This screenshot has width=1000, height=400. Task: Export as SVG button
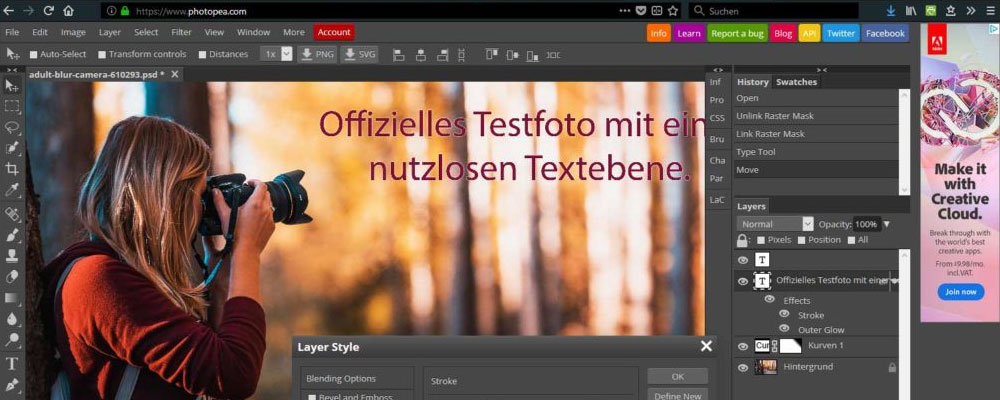click(x=359, y=54)
